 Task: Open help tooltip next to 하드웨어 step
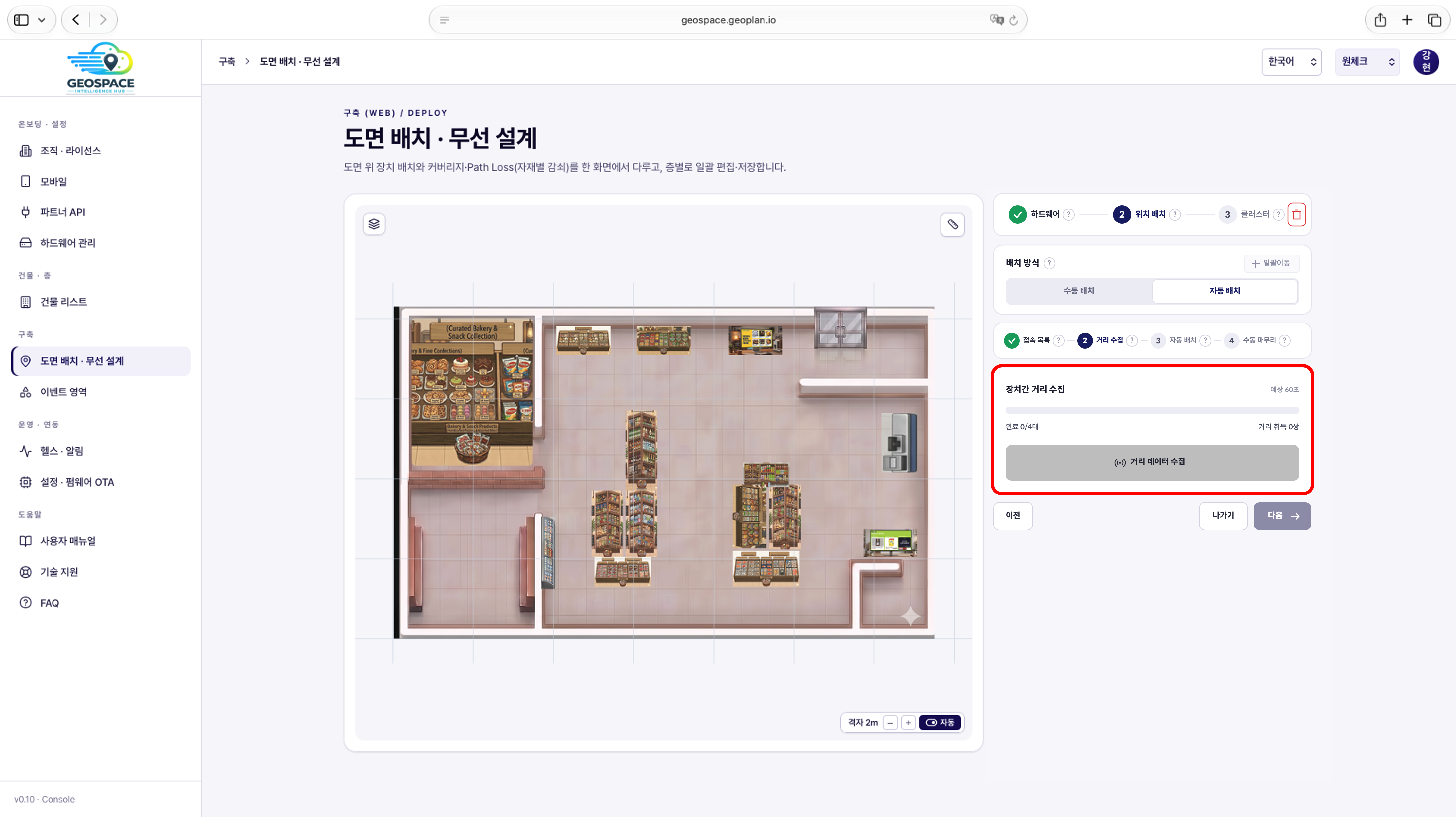click(x=1068, y=214)
